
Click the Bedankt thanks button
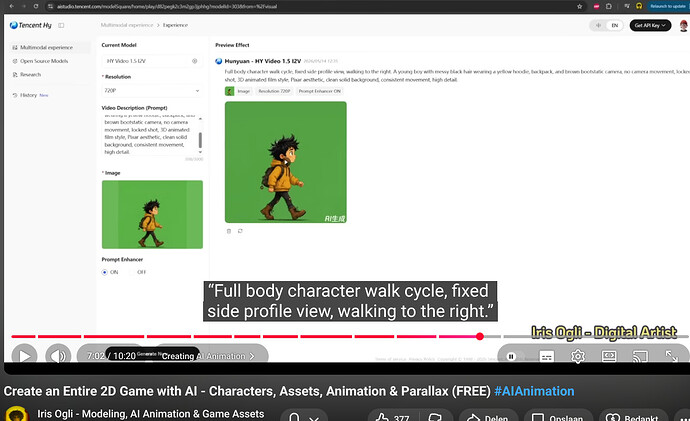tap(632, 417)
